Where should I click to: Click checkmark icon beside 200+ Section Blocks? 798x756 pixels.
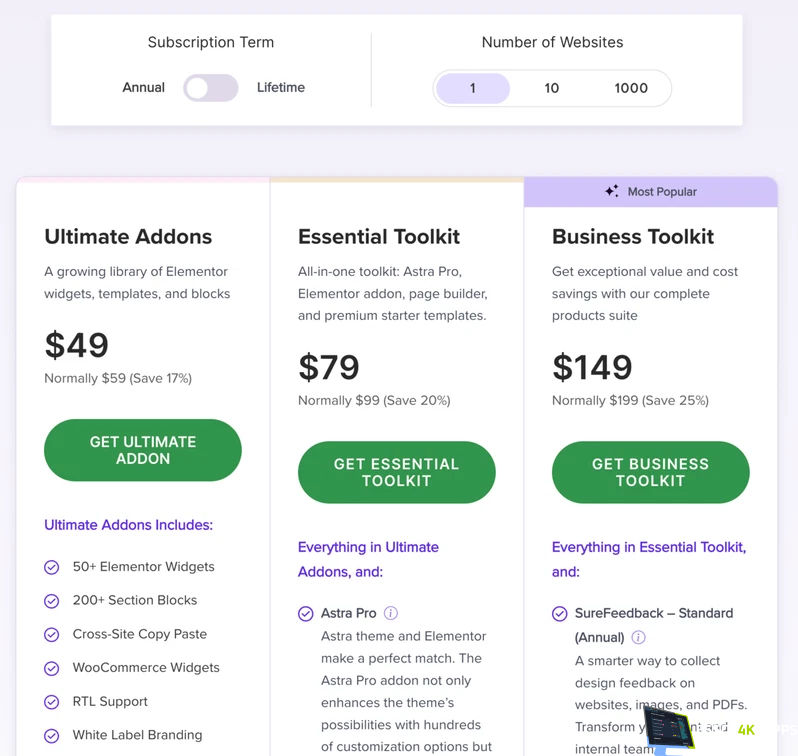[51, 601]
